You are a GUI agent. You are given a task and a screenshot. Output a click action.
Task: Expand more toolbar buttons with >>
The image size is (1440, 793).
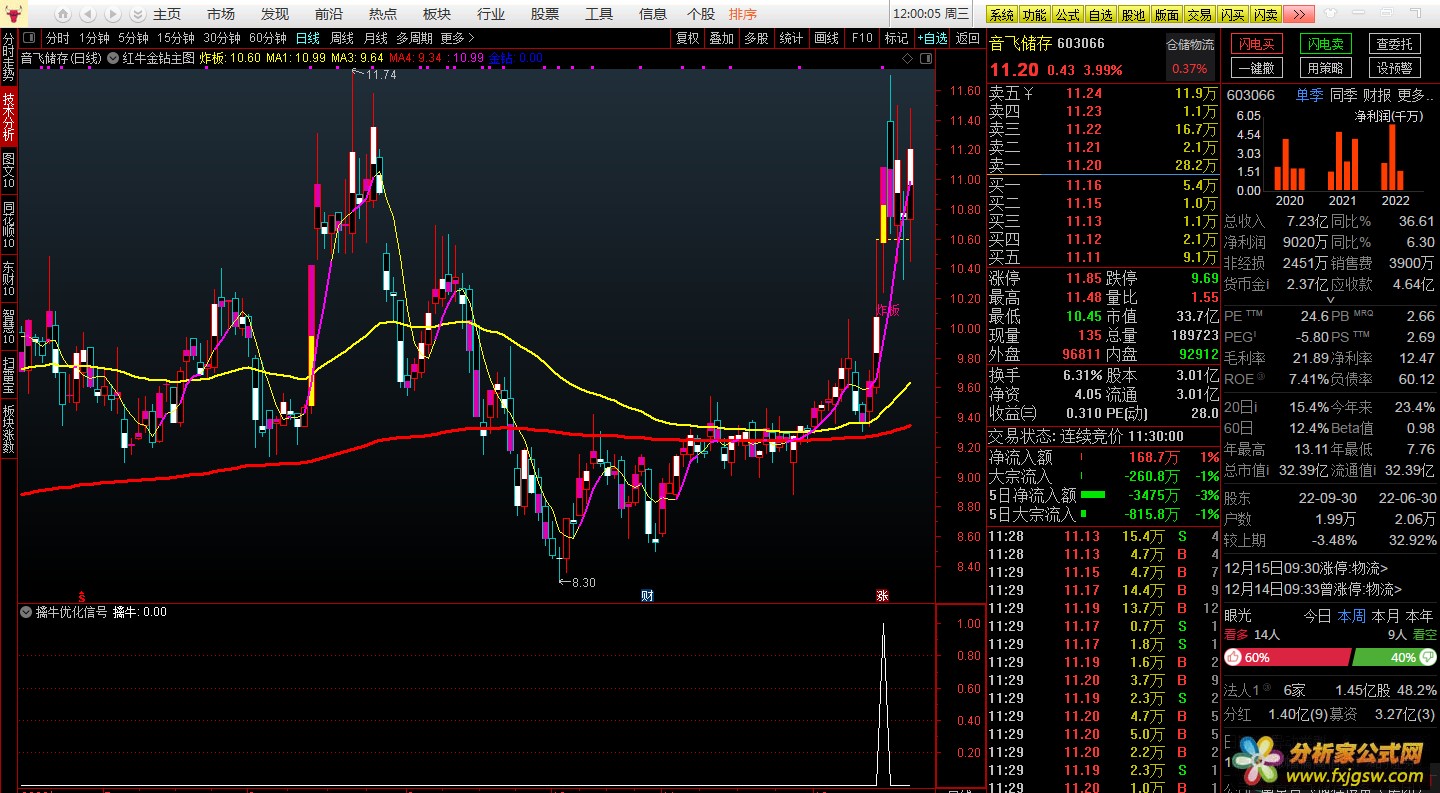coord(1298,14)
